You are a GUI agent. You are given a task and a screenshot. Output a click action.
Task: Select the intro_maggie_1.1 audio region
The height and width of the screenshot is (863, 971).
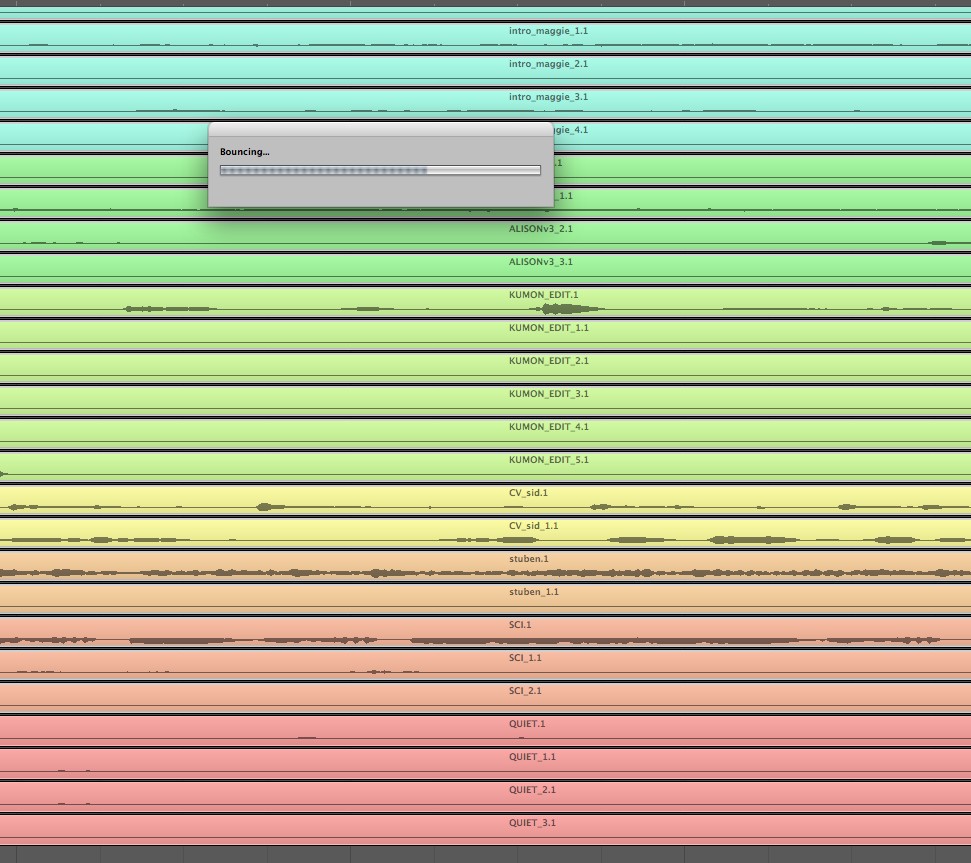tap(548, 37)
